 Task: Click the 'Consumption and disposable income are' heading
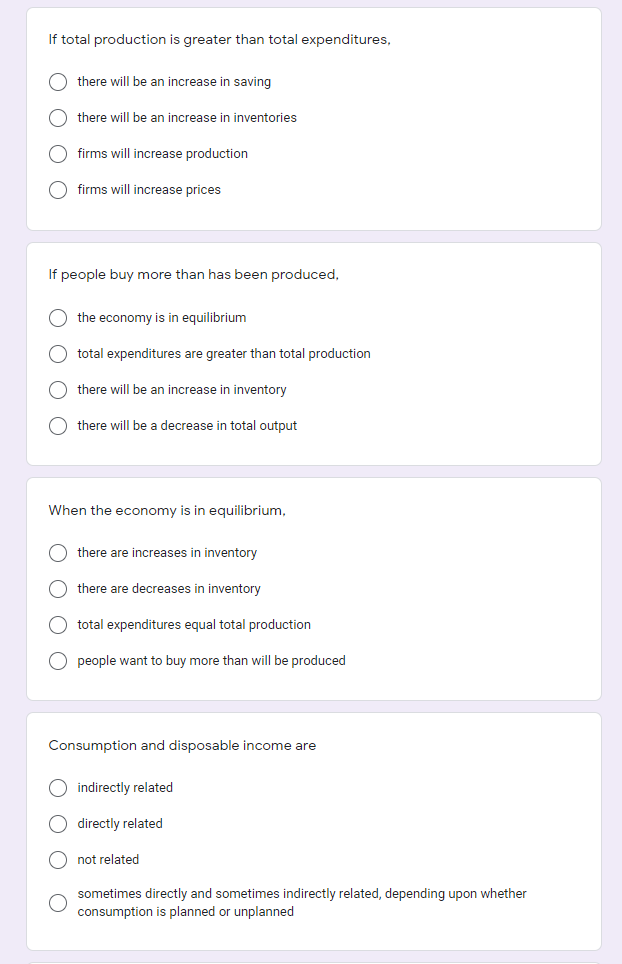(x=182, y=745)
